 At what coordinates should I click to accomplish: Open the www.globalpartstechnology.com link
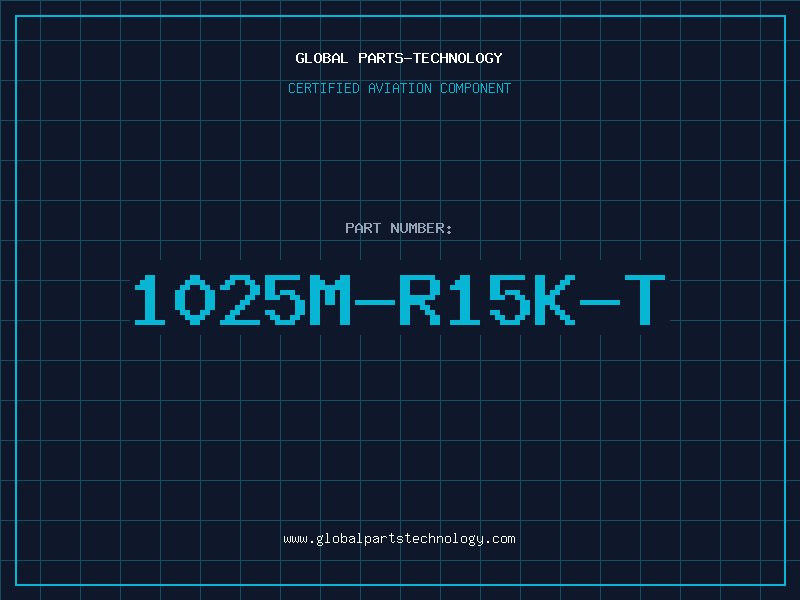tap(399, 539)
